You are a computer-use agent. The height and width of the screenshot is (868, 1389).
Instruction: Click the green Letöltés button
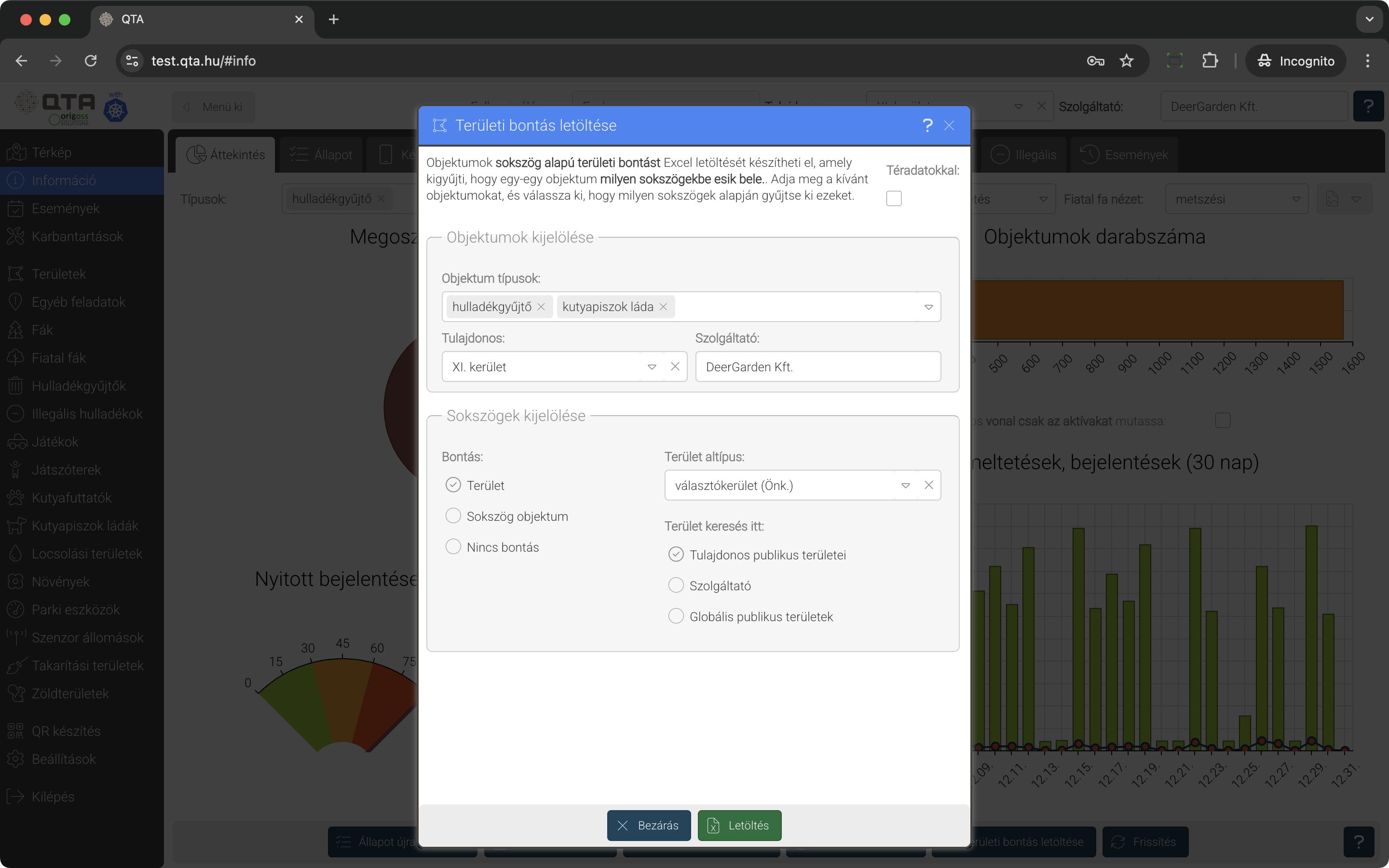coord(739,825)
